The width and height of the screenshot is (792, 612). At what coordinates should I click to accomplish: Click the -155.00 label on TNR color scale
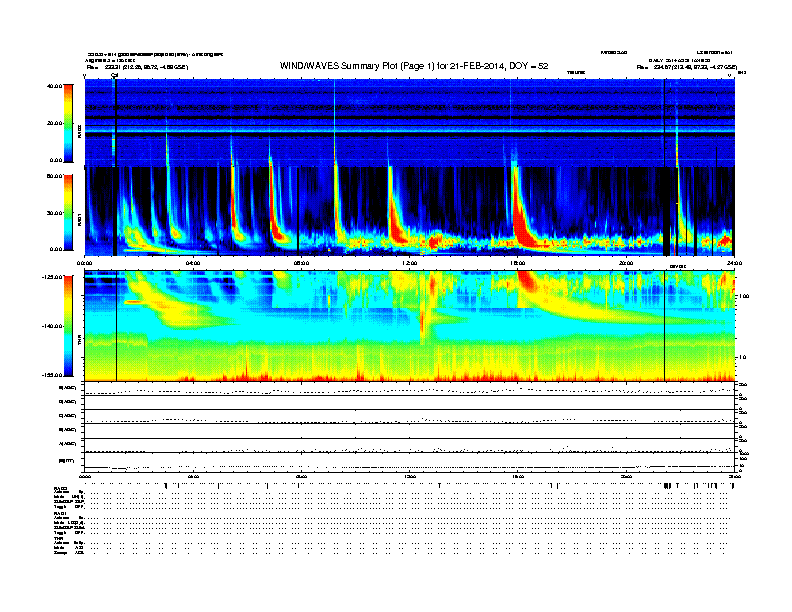coord(53,375)
